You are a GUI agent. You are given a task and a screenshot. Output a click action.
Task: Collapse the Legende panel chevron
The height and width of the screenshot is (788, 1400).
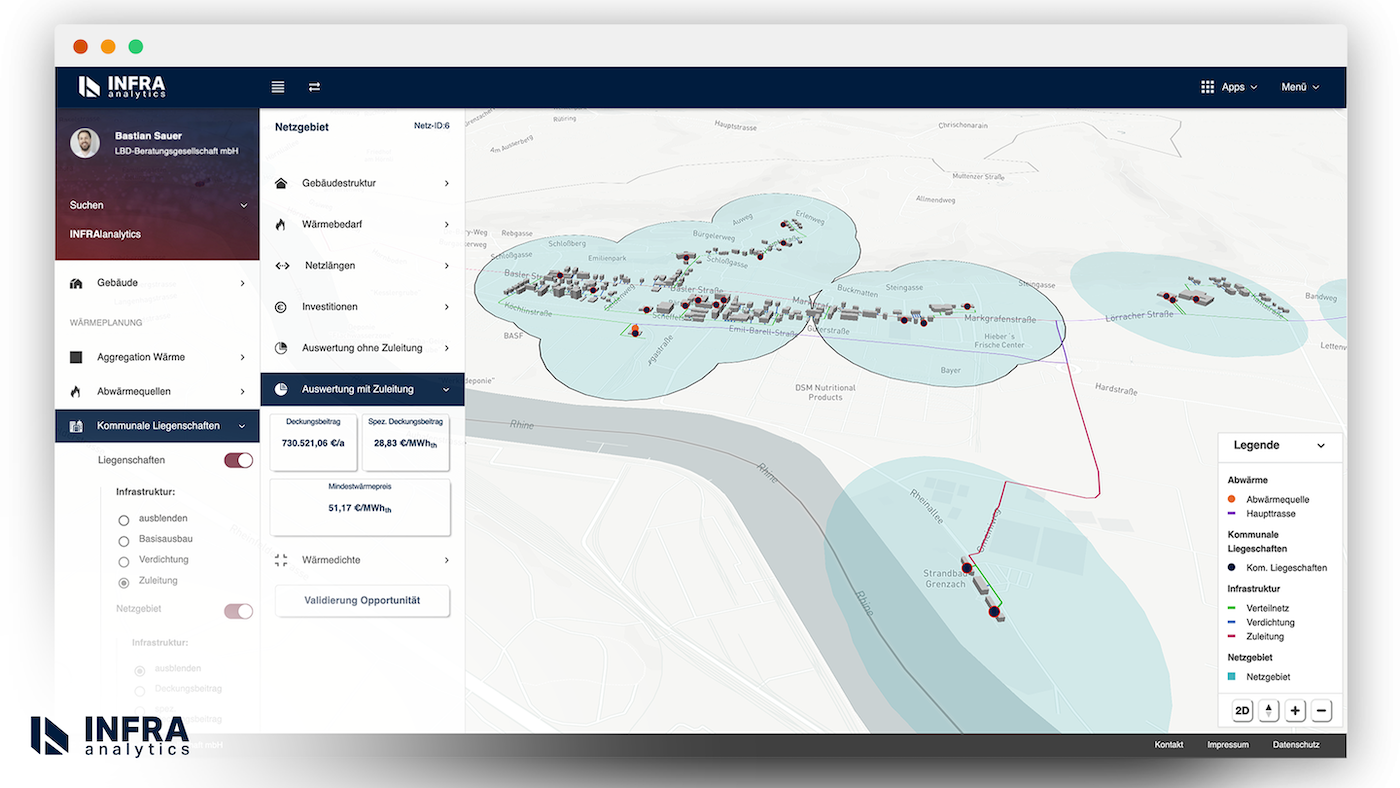(1320, 446)
